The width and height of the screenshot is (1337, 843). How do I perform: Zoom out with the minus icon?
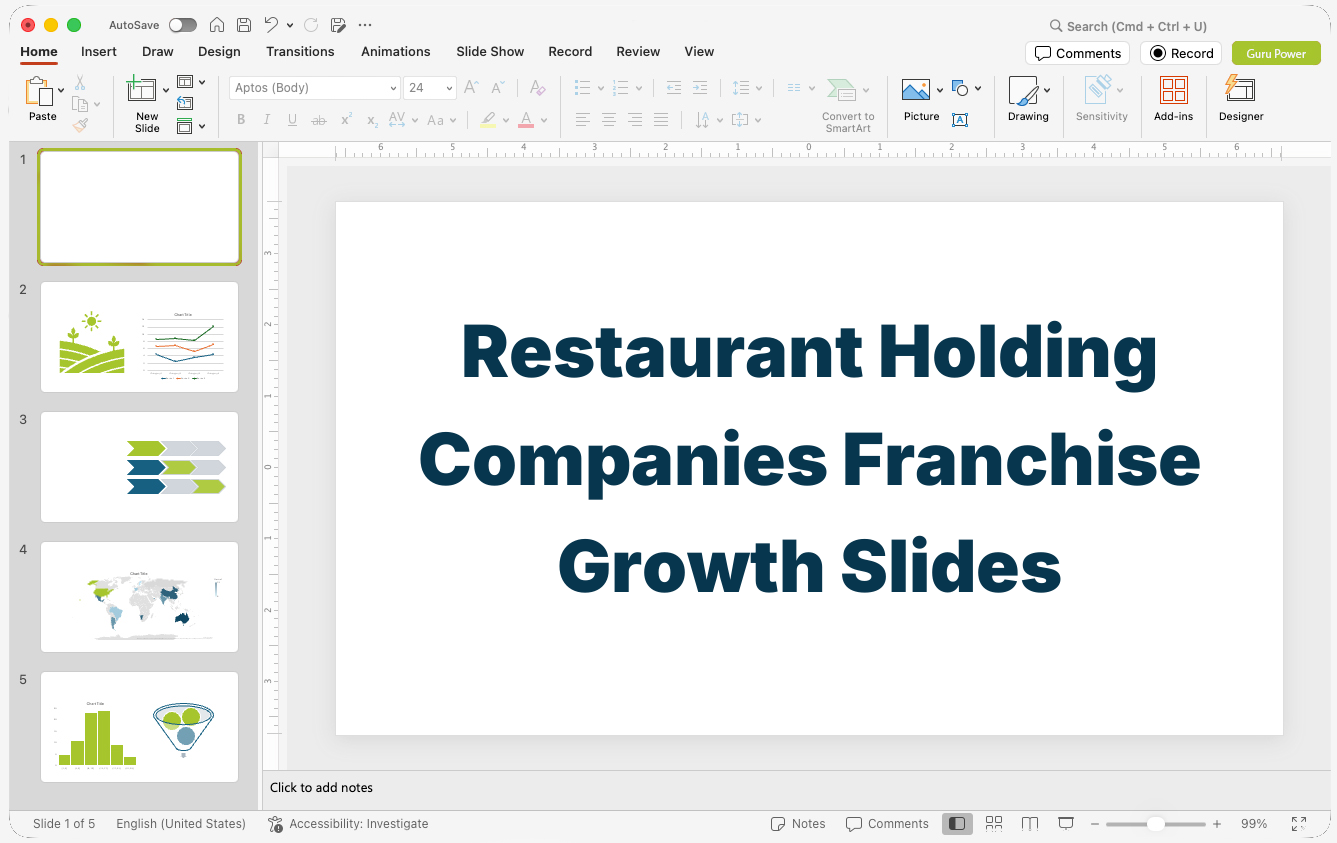tap(1095, 824)
